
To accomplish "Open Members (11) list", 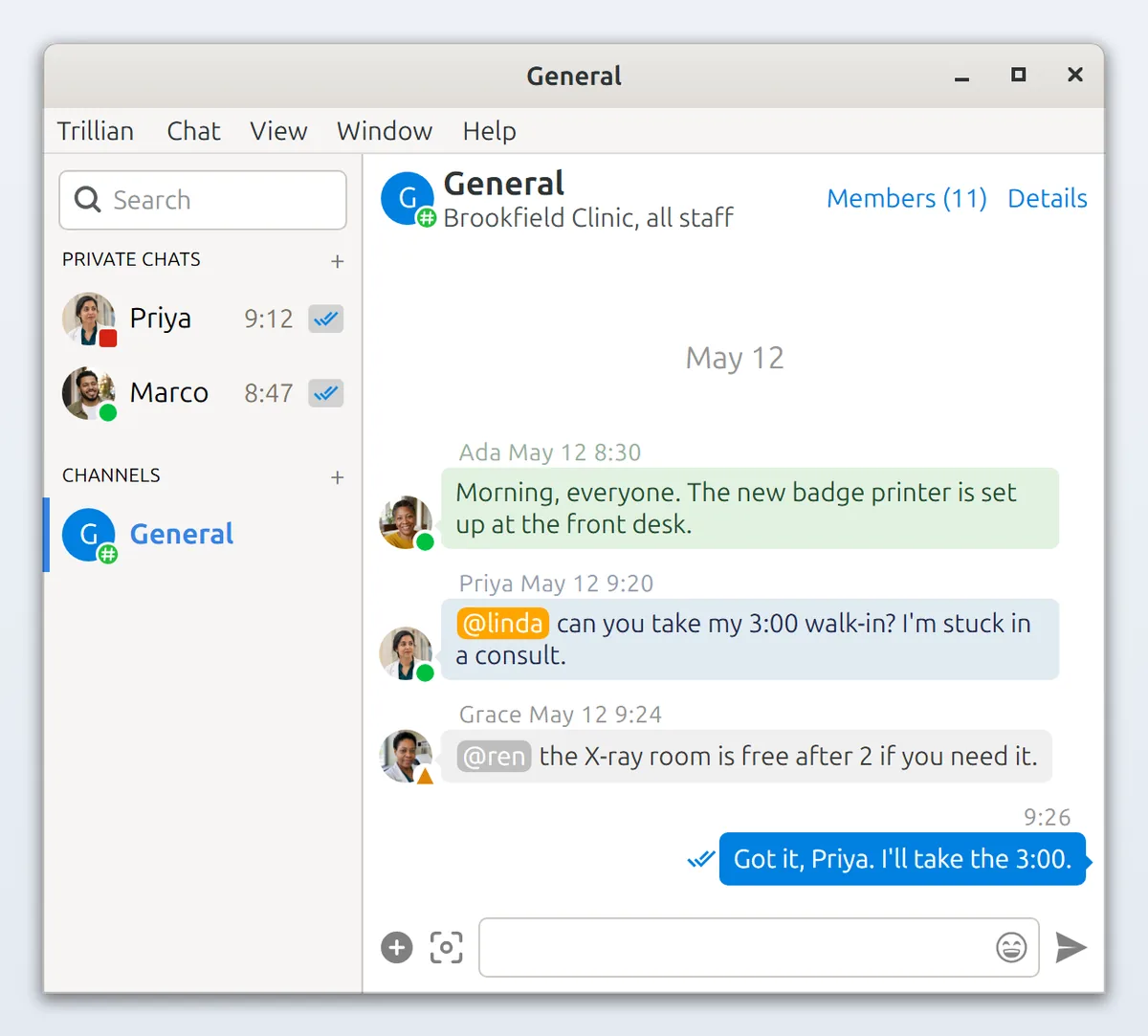I will 907,198.
